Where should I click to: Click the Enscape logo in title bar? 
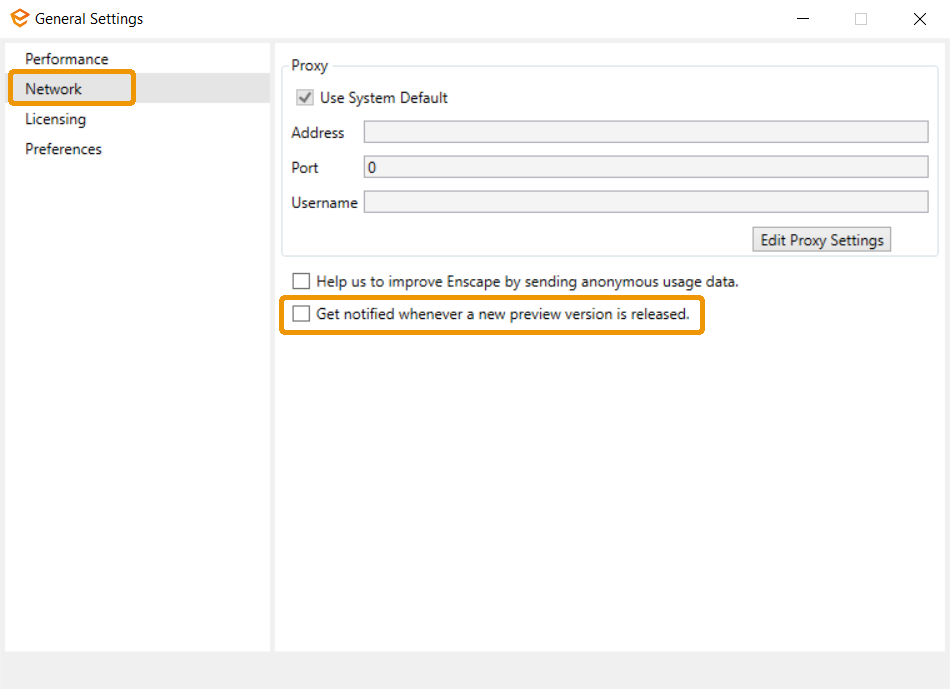19,18
